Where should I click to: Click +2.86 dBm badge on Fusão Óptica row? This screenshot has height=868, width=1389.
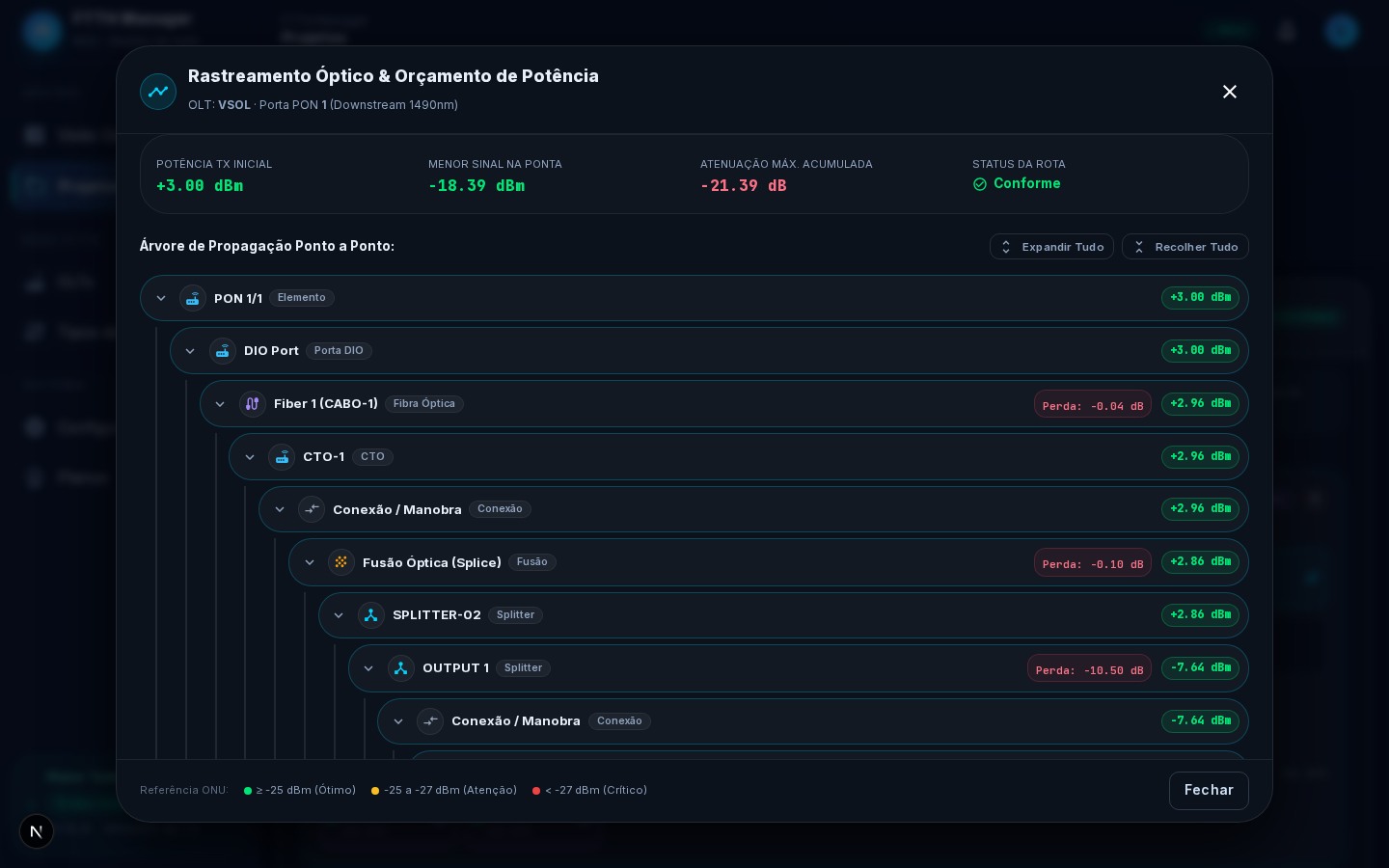(1200, 562)
